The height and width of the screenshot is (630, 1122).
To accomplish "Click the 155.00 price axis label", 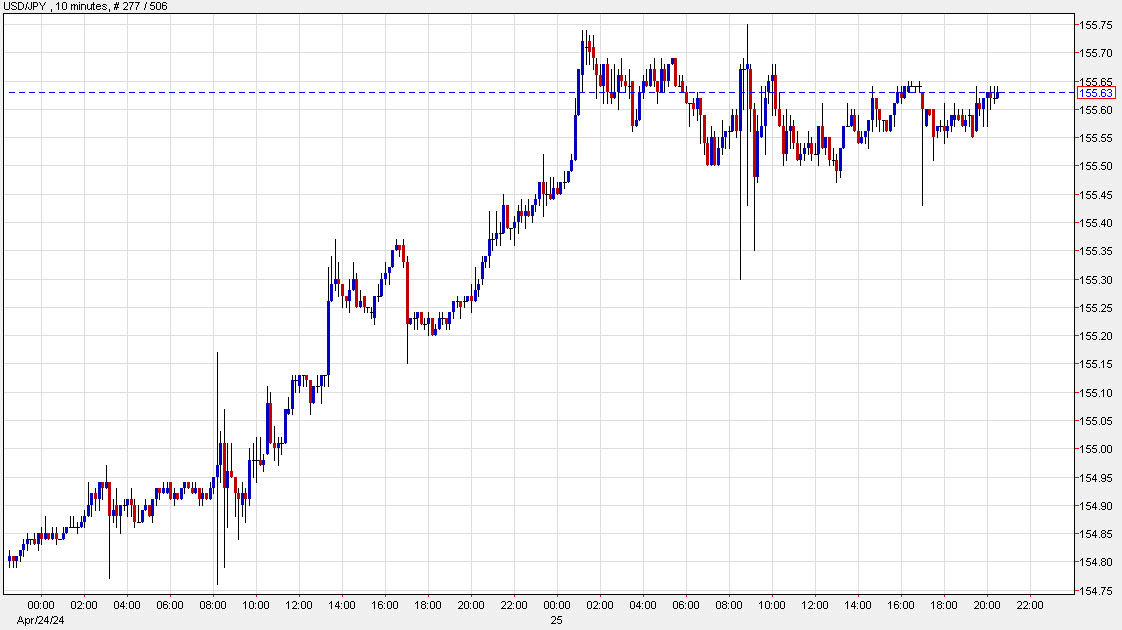I will point(1096,449).
